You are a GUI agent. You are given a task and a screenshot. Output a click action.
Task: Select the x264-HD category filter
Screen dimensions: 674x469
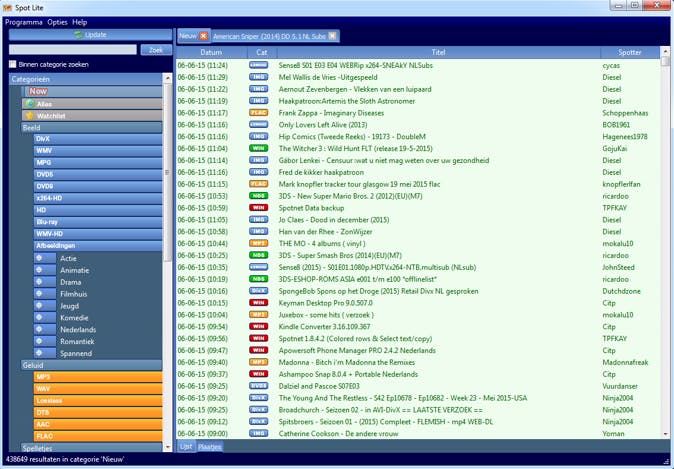coord(98,198)
